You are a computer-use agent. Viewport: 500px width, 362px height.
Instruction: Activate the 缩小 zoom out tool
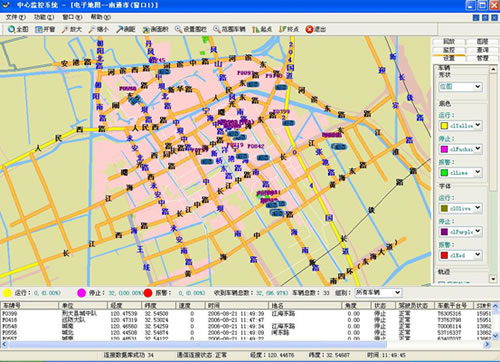point(98,29)
